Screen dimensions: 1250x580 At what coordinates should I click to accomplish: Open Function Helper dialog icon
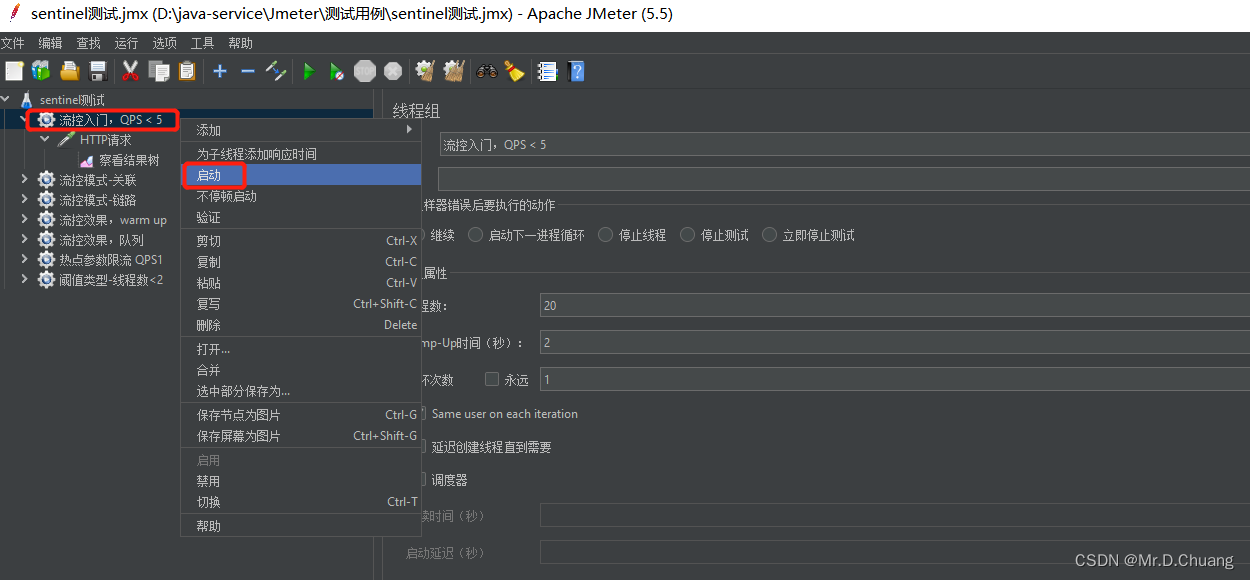(x=547, y=71)
